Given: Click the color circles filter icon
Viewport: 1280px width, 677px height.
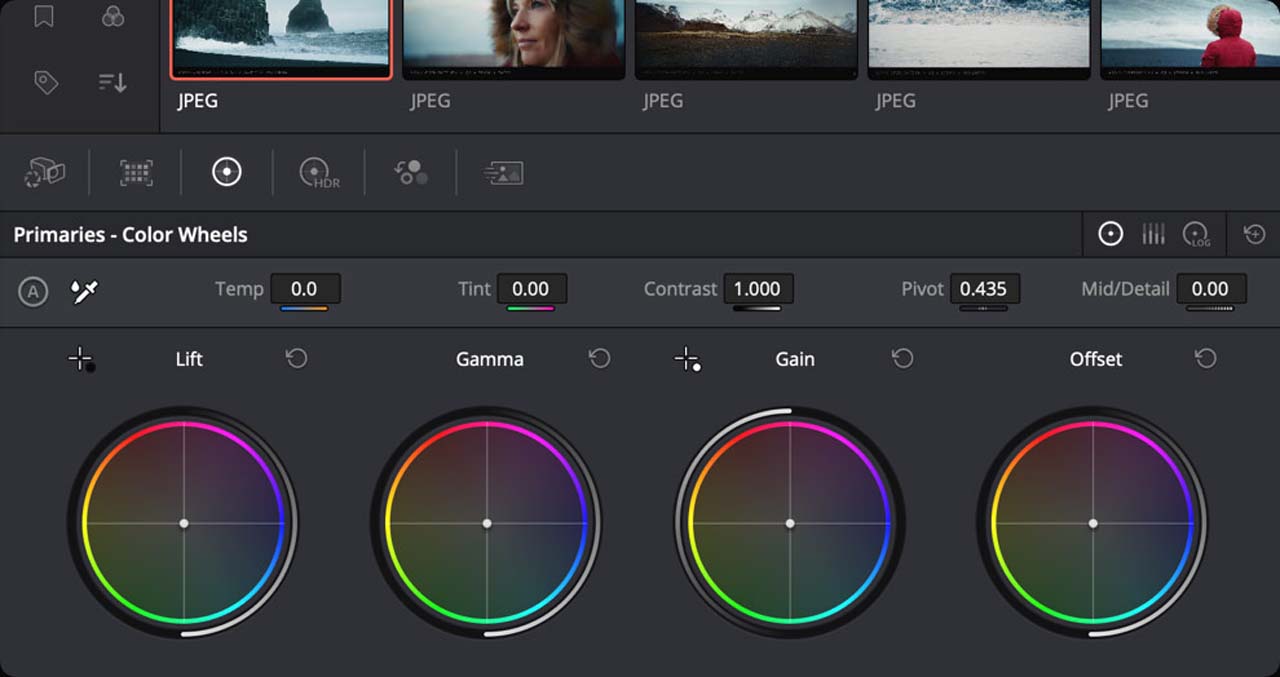Looking at the screenshot, I should [113, 16].
